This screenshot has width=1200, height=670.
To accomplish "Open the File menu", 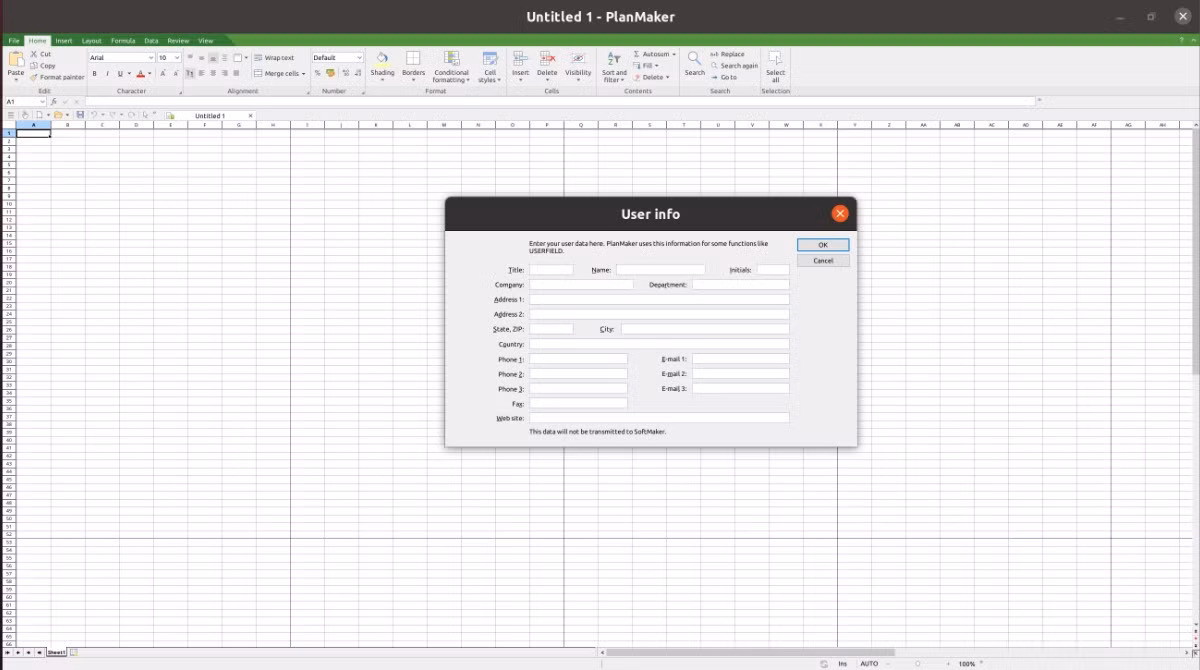I will coord(14,41).
